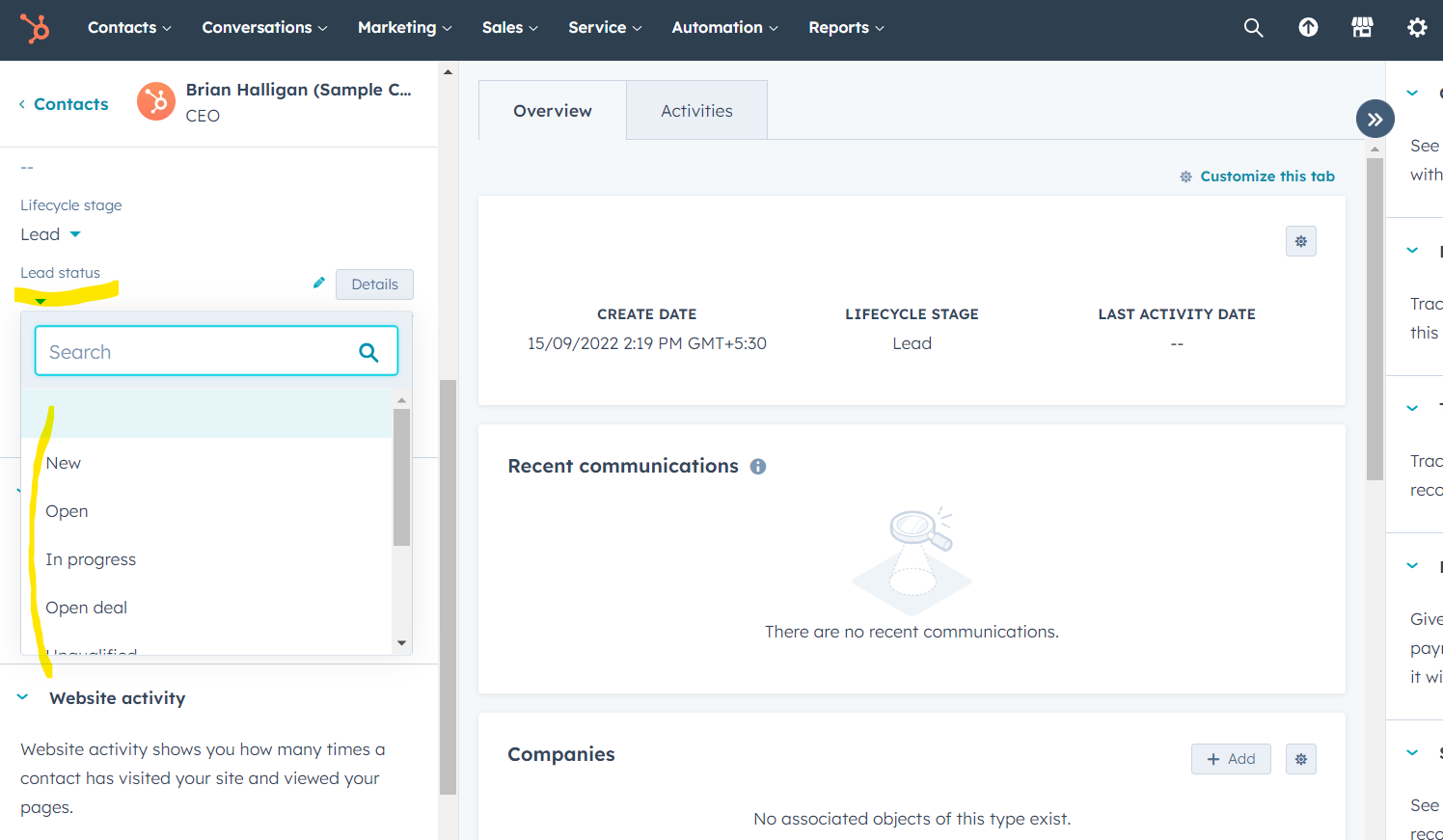
Task: Click the HubSpot sprocket logo
Action: click(x=36, y=28)
